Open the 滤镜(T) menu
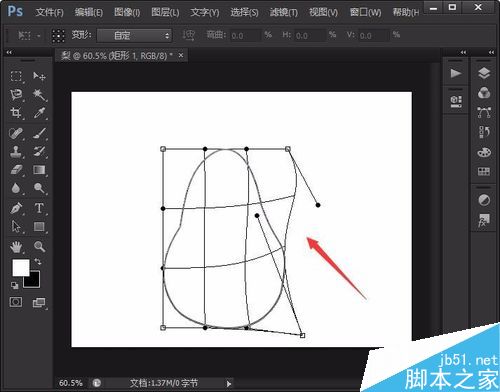500x392 pixels. [x=284, y=13]
